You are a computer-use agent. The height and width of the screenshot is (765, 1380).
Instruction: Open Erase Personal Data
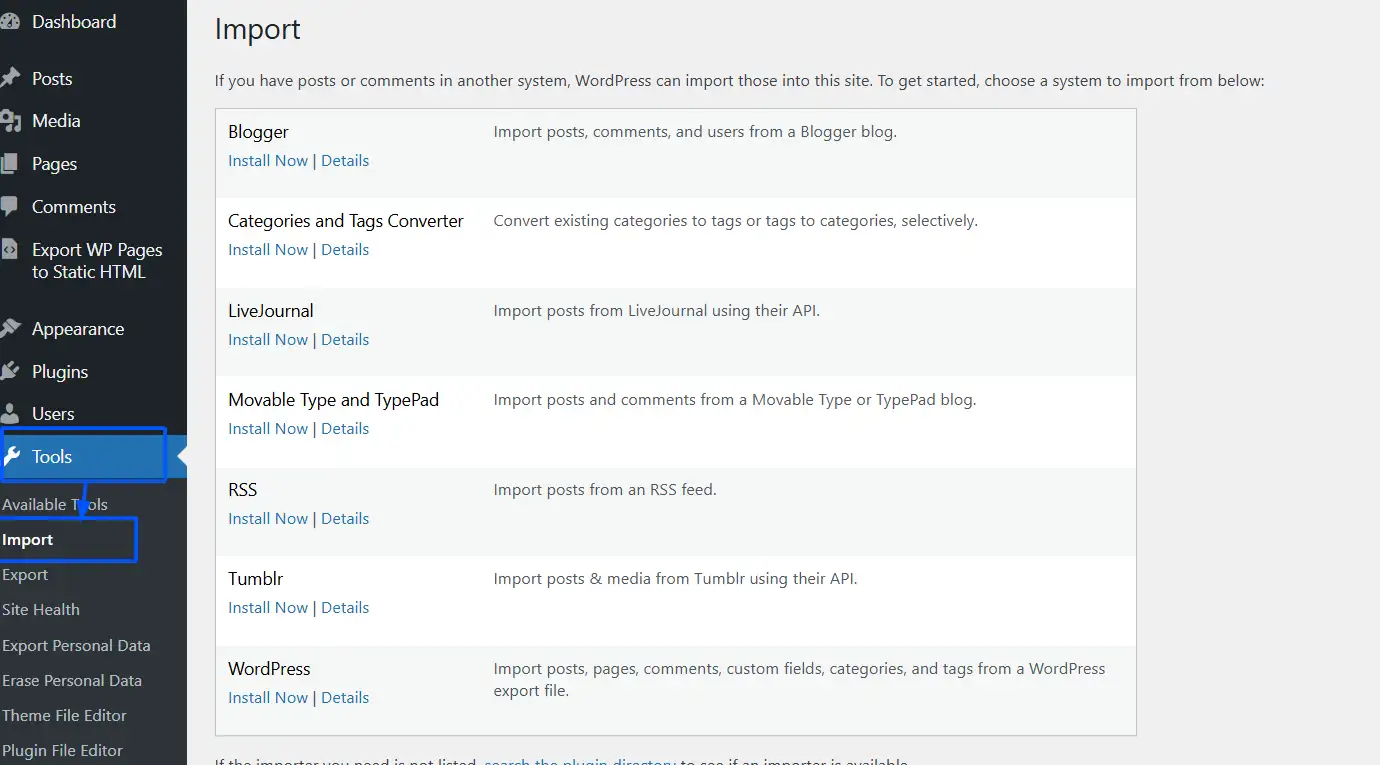(72, 681)
